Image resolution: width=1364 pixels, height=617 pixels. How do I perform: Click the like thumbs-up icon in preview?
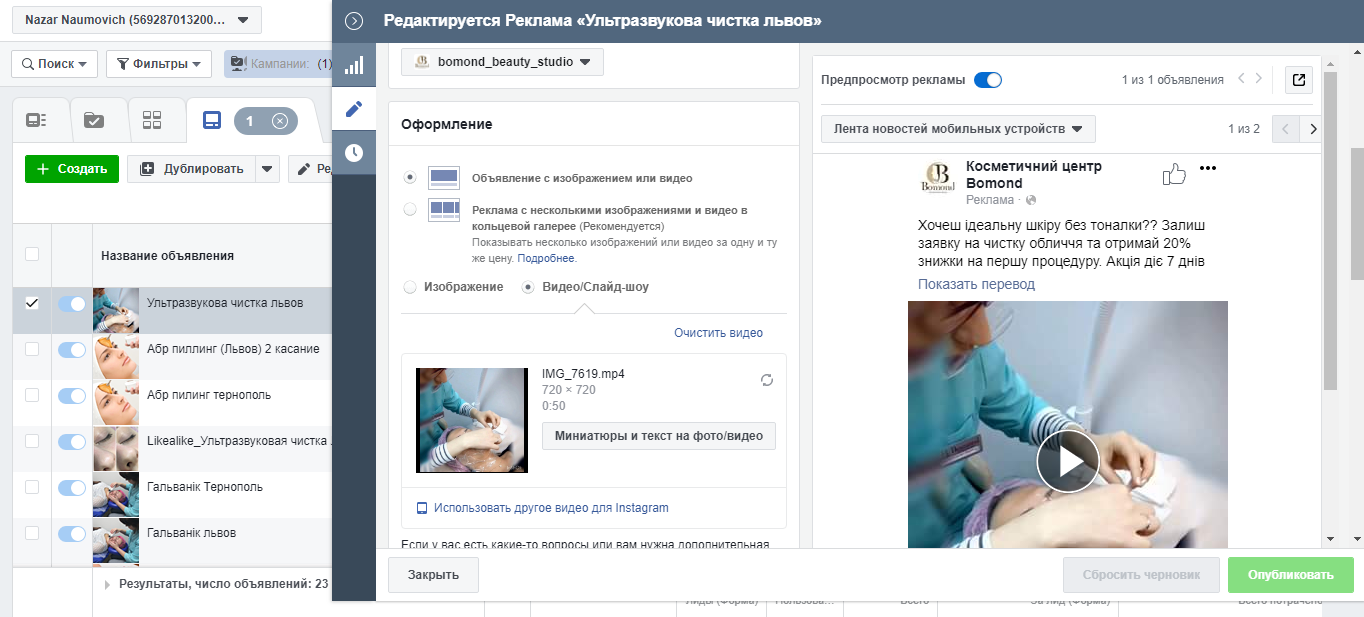pyautogui.click(x=1173, y=175)
